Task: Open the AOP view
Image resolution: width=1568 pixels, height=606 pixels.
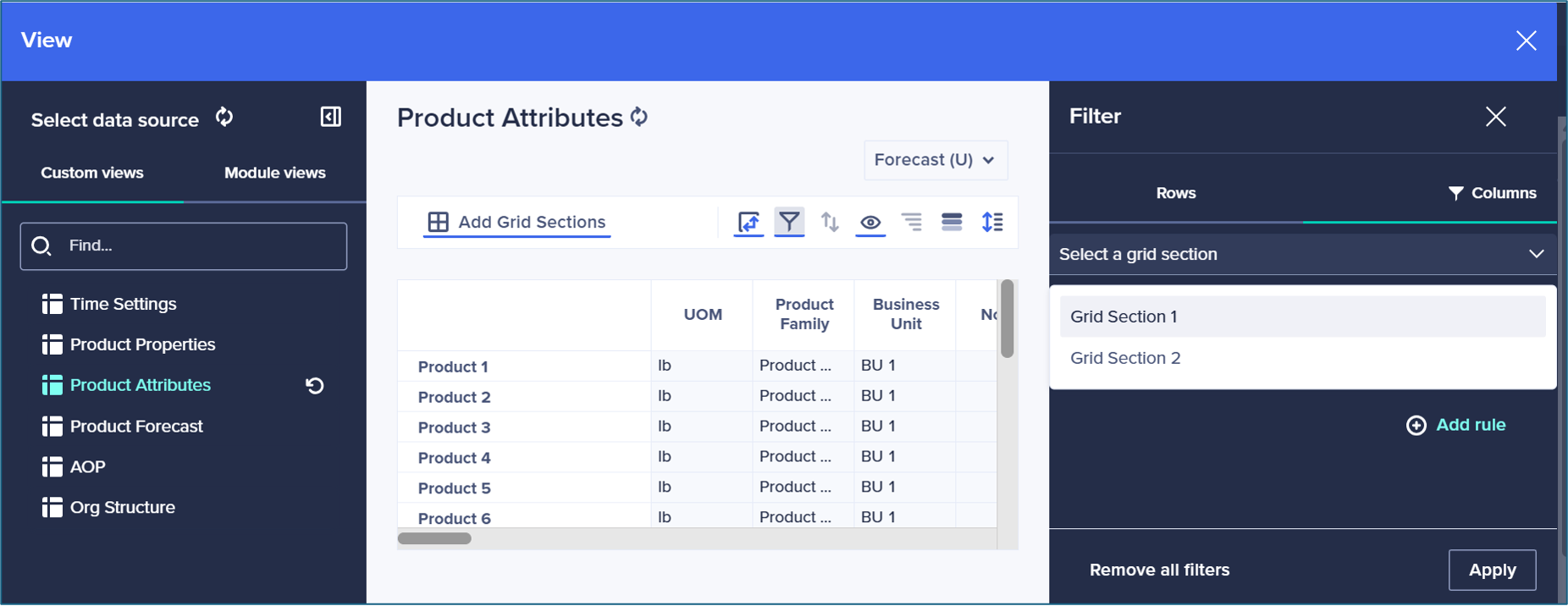Action: pos(88,466)
